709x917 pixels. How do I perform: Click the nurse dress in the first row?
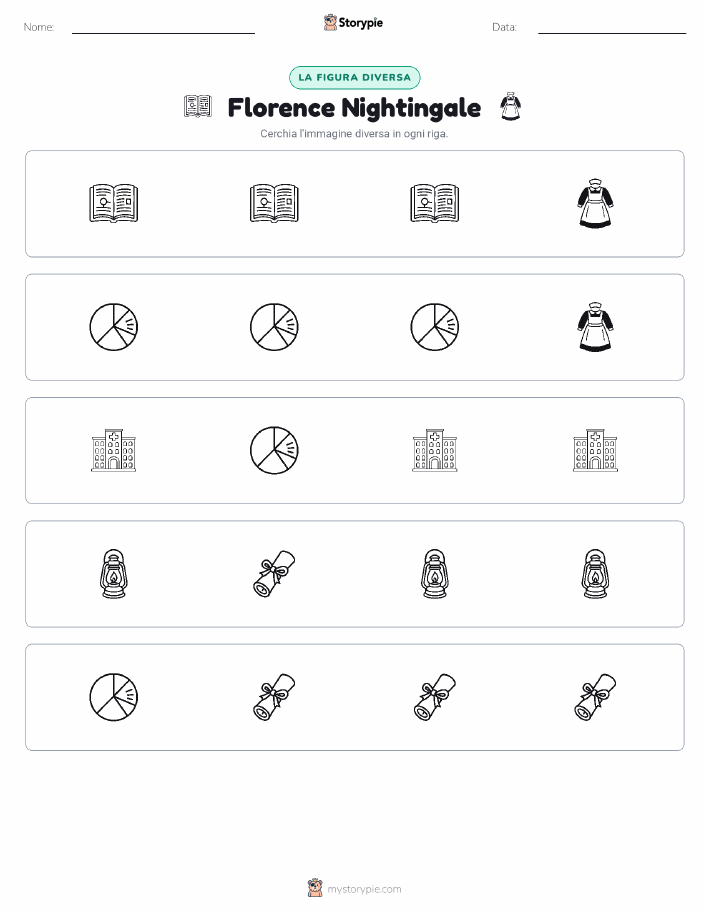point(595,204)
